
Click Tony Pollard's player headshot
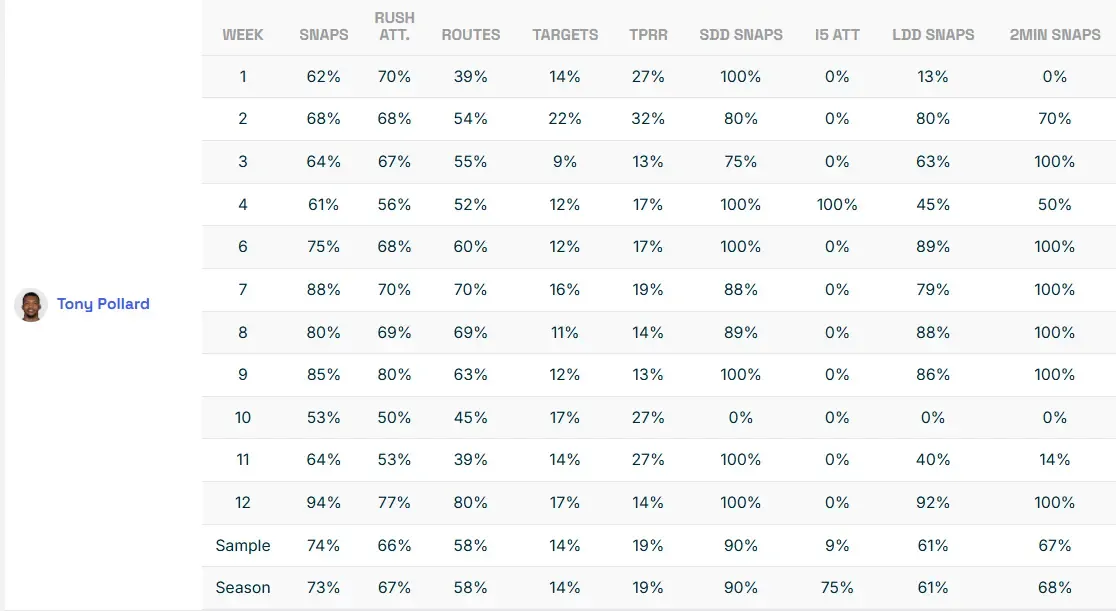(x=31, y=304)
